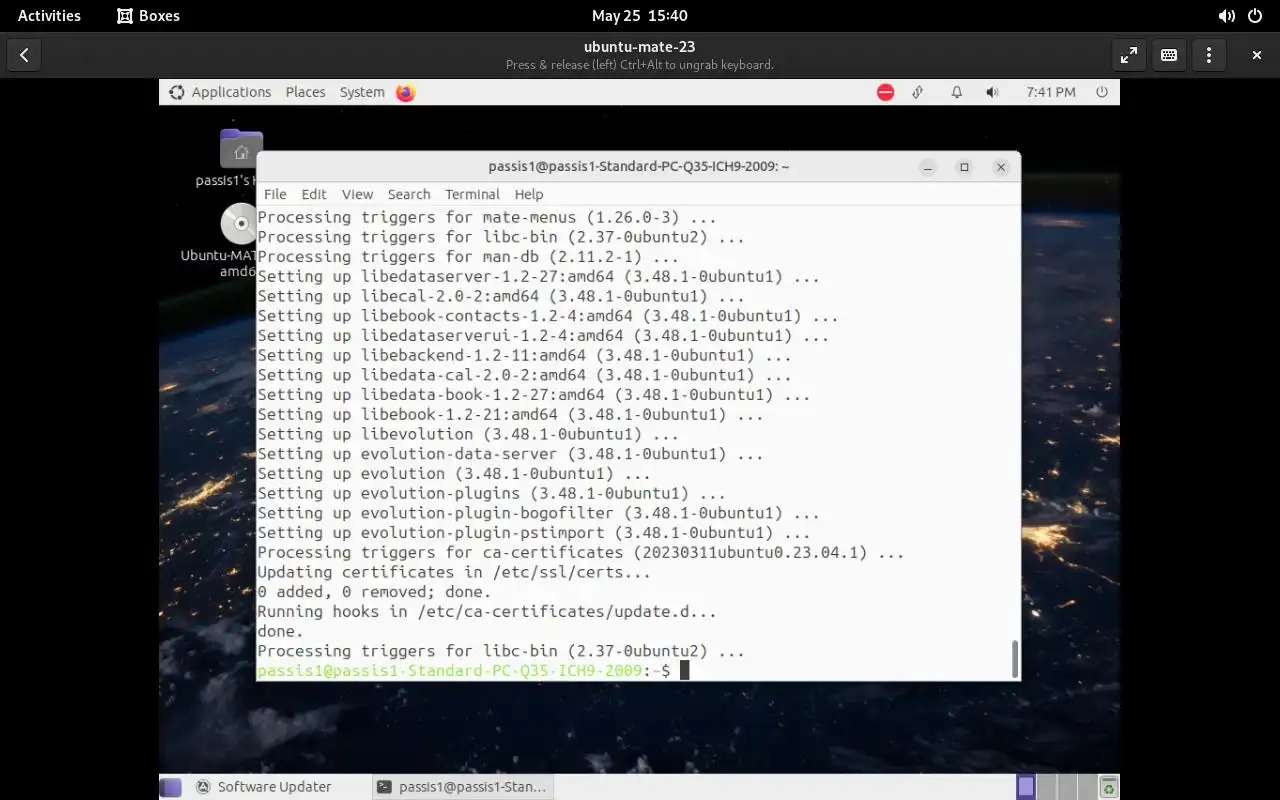Open the terminal Help menu
The height and width of the screenshot is (800, 1280).
tap(529, 194)
